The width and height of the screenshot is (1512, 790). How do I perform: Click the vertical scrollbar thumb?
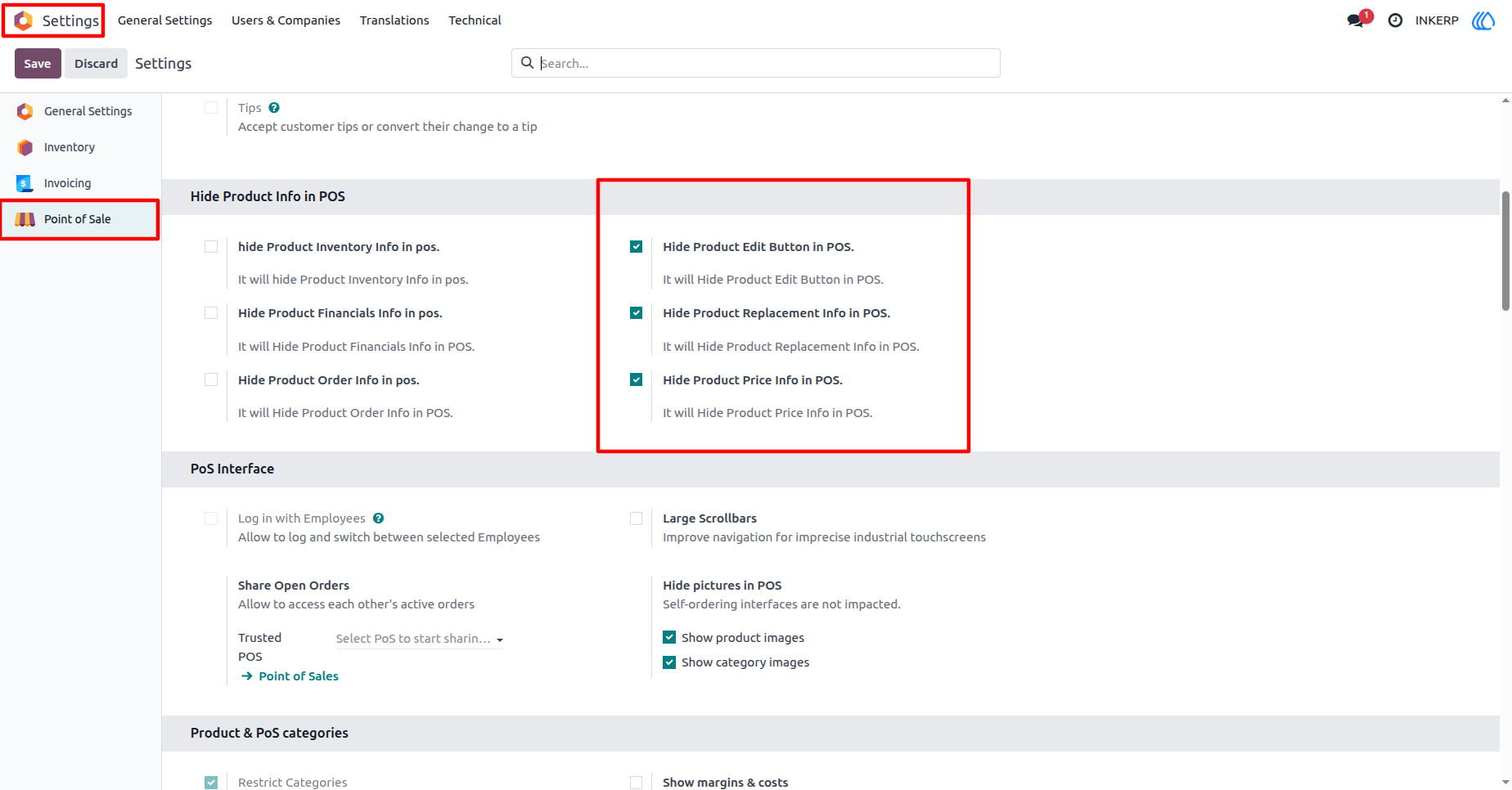(1505, 251)
